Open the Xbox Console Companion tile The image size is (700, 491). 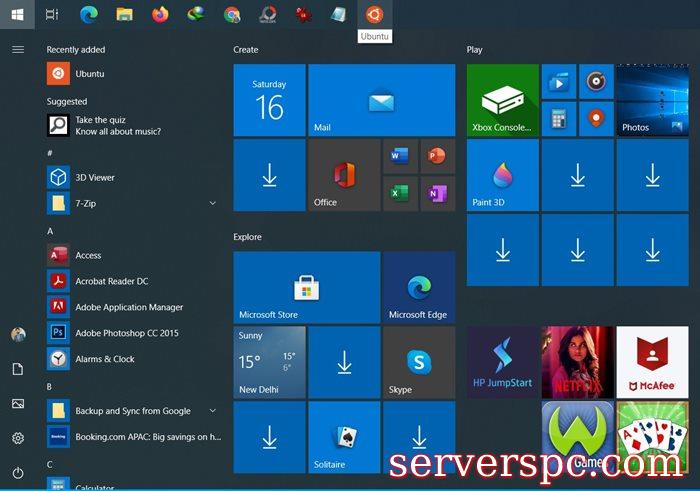pyautogui.click(x=502, y=100)
